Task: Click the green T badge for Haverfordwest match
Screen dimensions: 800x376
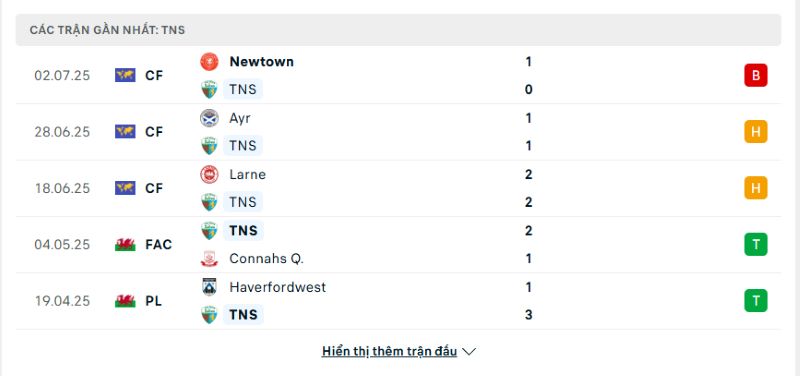Action: 756,301
